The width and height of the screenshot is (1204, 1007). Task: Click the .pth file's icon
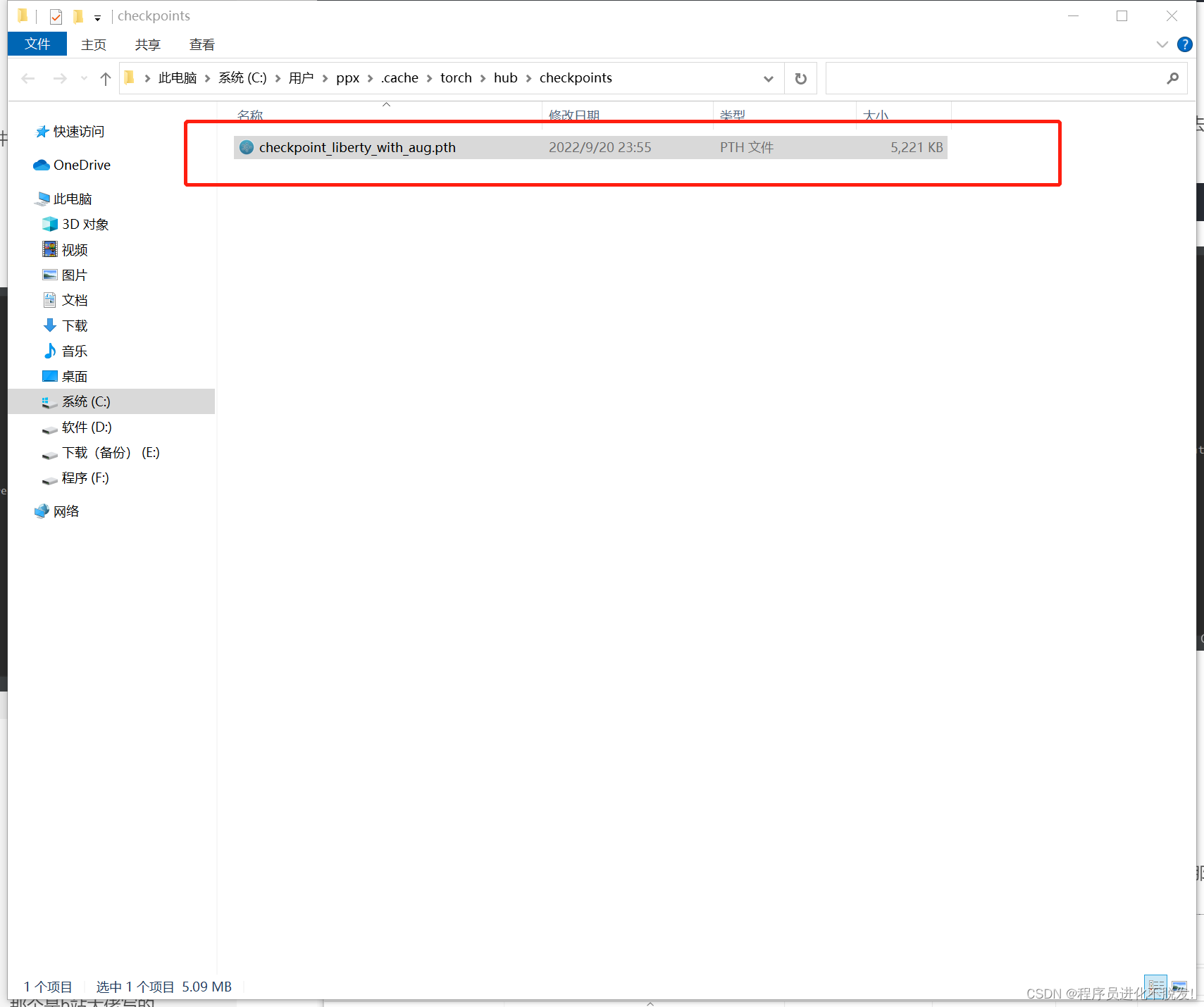247,147
